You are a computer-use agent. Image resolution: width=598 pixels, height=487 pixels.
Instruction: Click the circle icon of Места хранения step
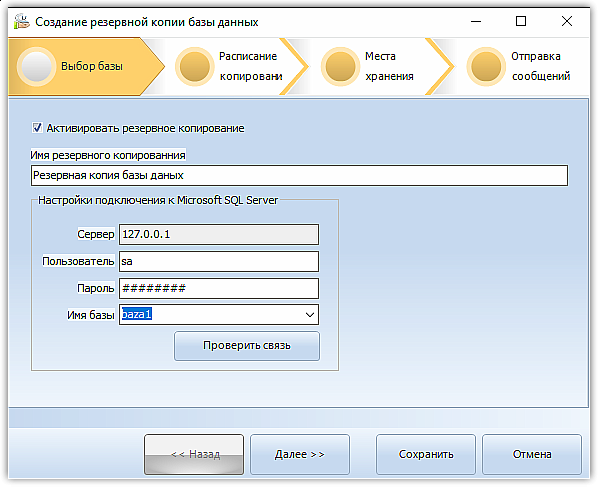click(340, 66)
